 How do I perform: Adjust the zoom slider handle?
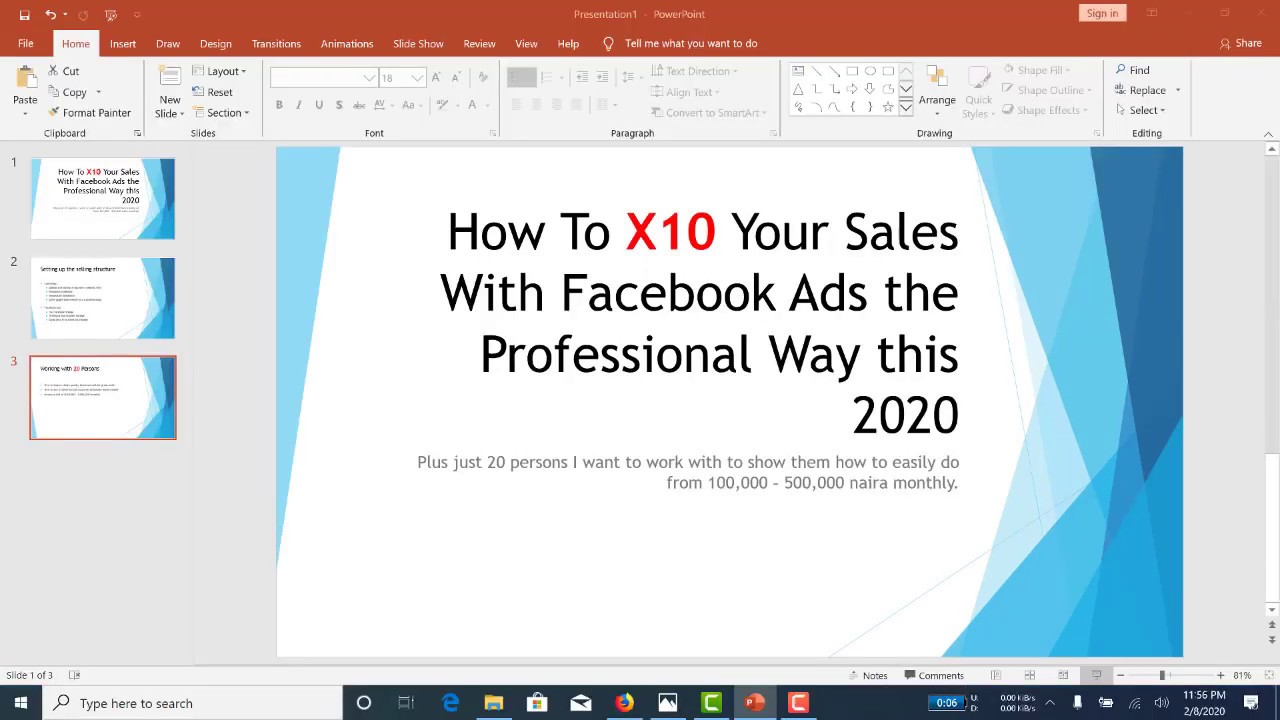pyautogui.click(x=1162, y=676)
